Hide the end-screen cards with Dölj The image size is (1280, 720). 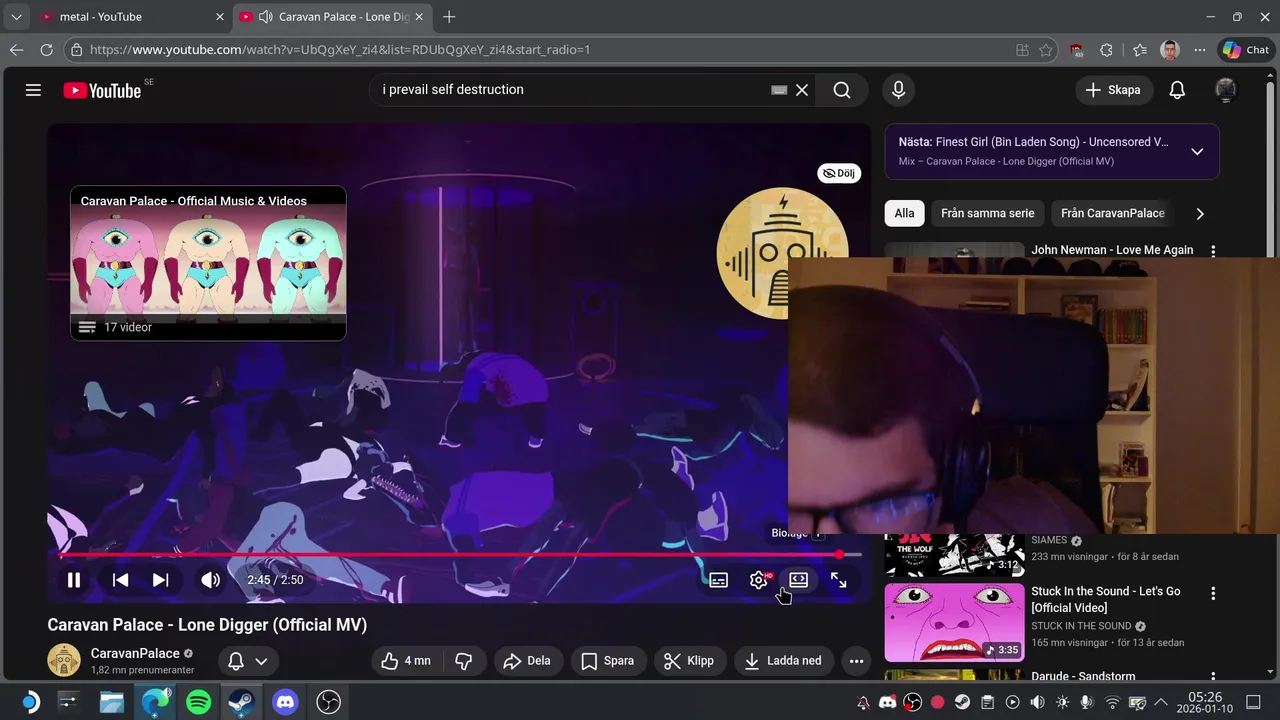click(838, 173)
